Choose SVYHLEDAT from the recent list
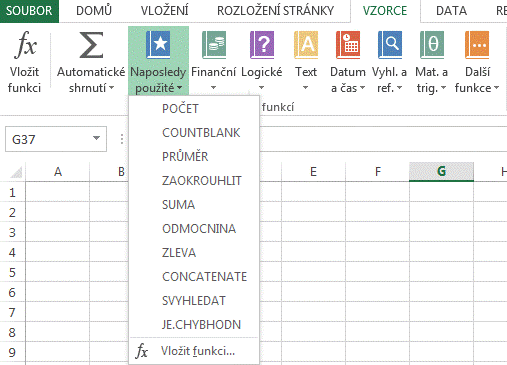Screen dimensions: 507x365 pos(194,301)
